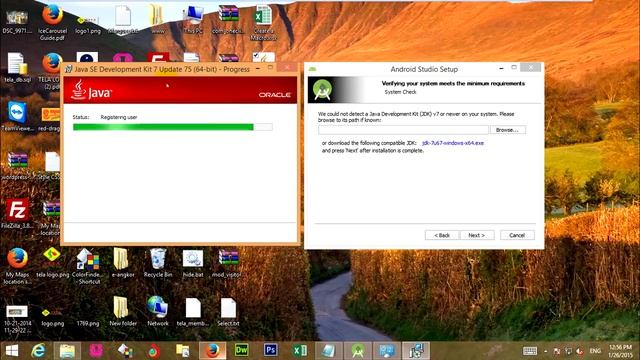This screenshot has width=640, height=360.
Task: Click Next in Android Studio Setup
Action: click(x=477, y=235)
